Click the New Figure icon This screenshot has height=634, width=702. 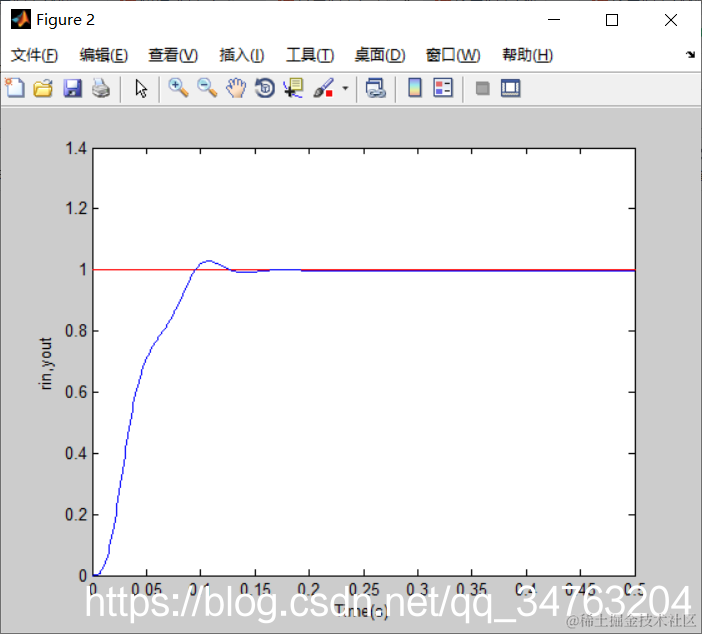(15, 88)
